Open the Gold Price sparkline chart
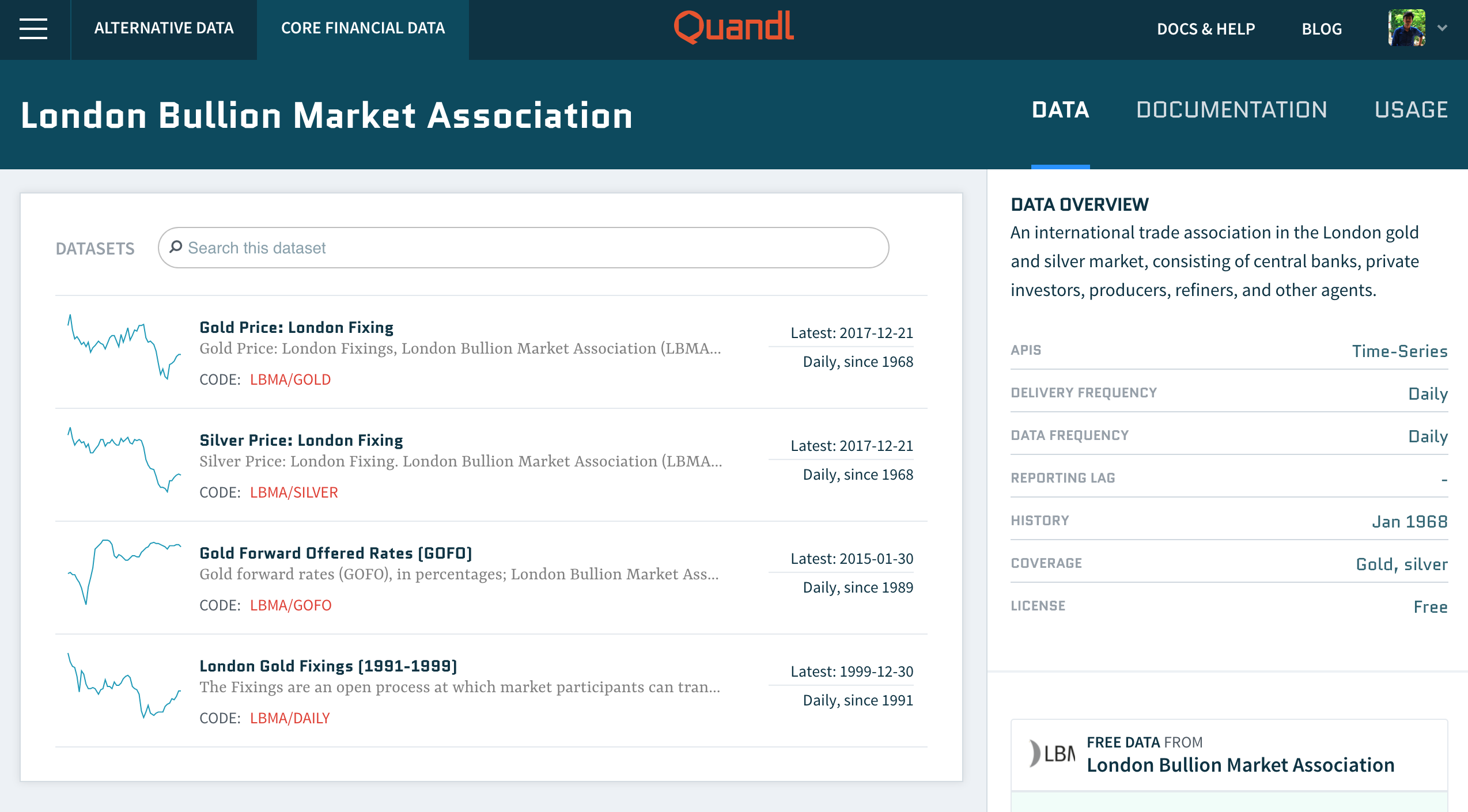 coord(124,347)
